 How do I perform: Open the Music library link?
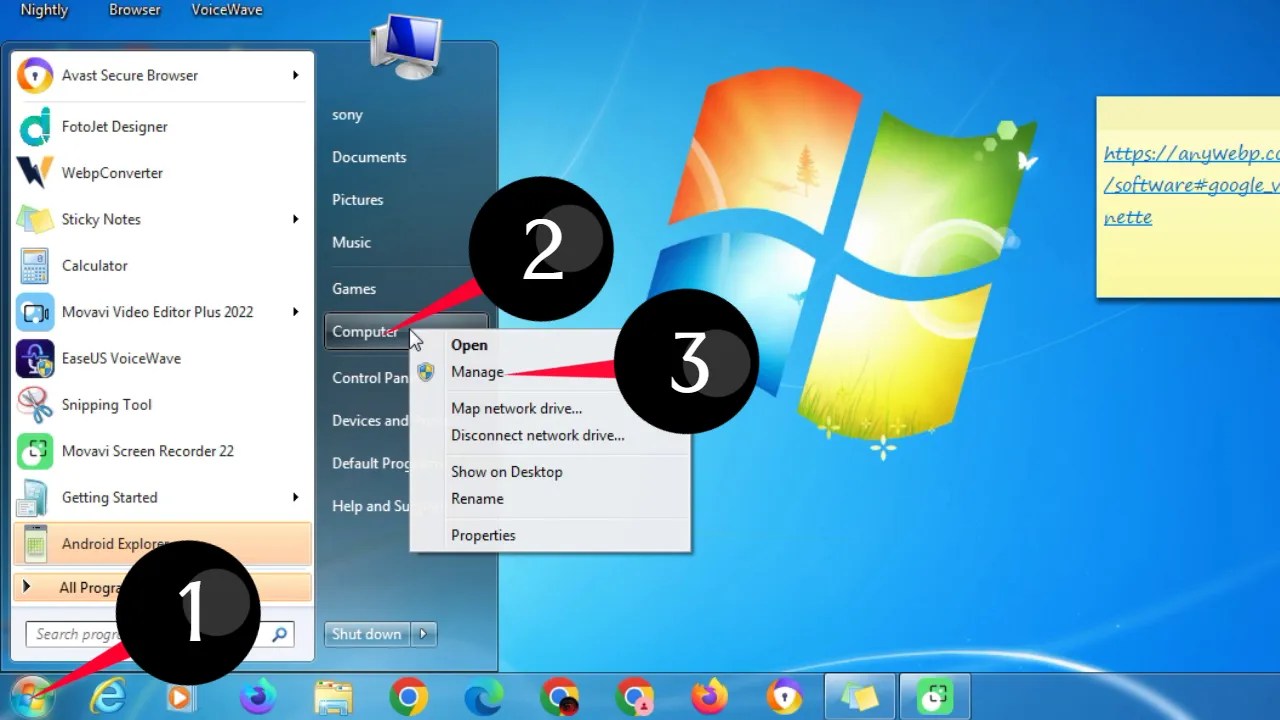351,242
